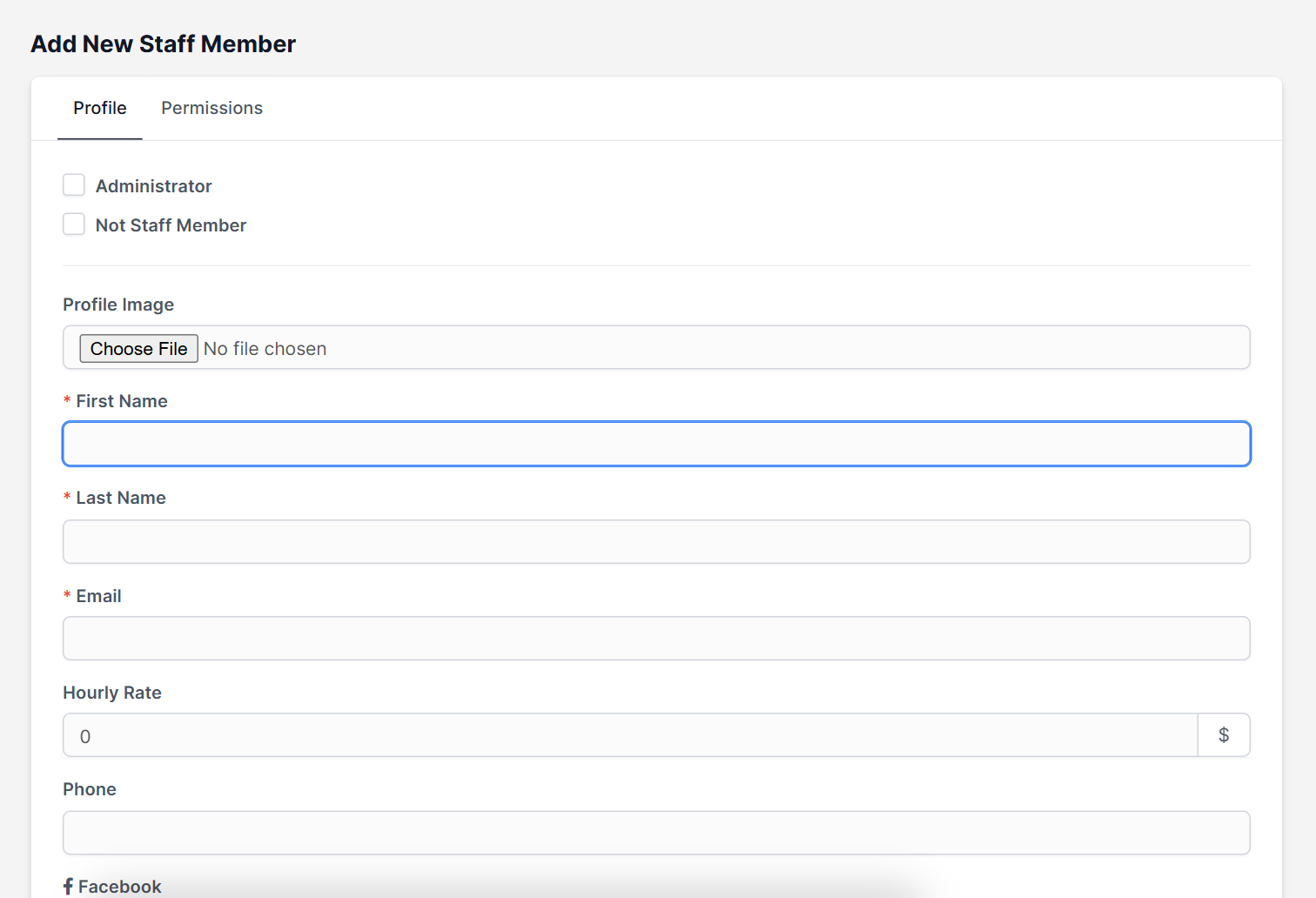The image size is (1316, 898).
Task: Click the 'Phone' field label
Action: click(90, 789)
